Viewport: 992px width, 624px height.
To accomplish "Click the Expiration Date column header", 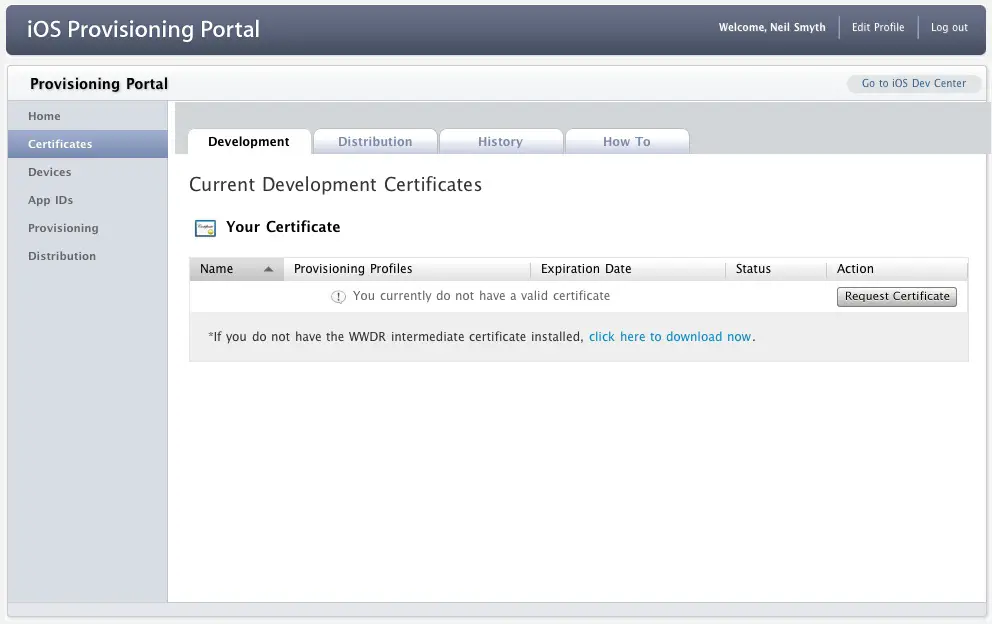I will 586,269.
